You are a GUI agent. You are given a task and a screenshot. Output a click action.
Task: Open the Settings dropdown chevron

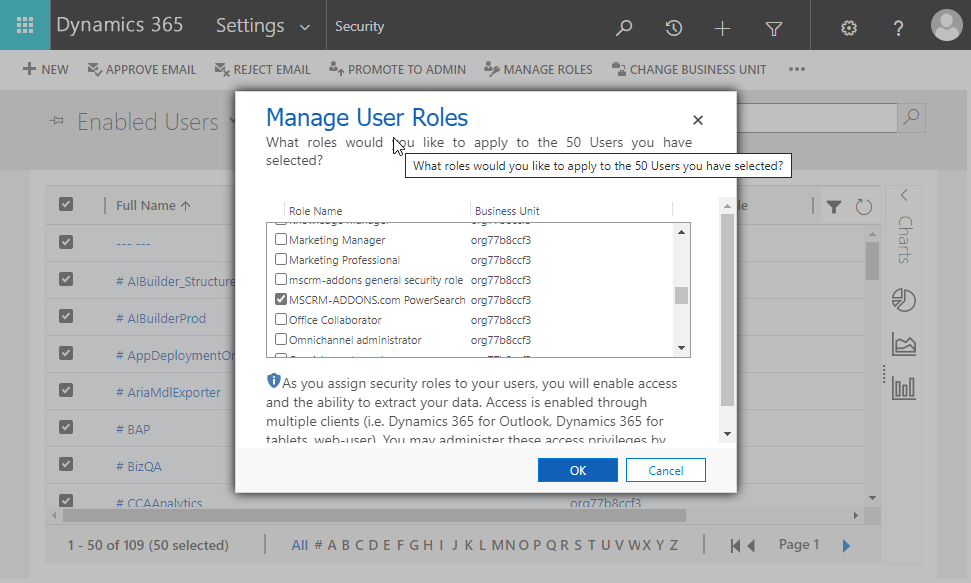305,26
